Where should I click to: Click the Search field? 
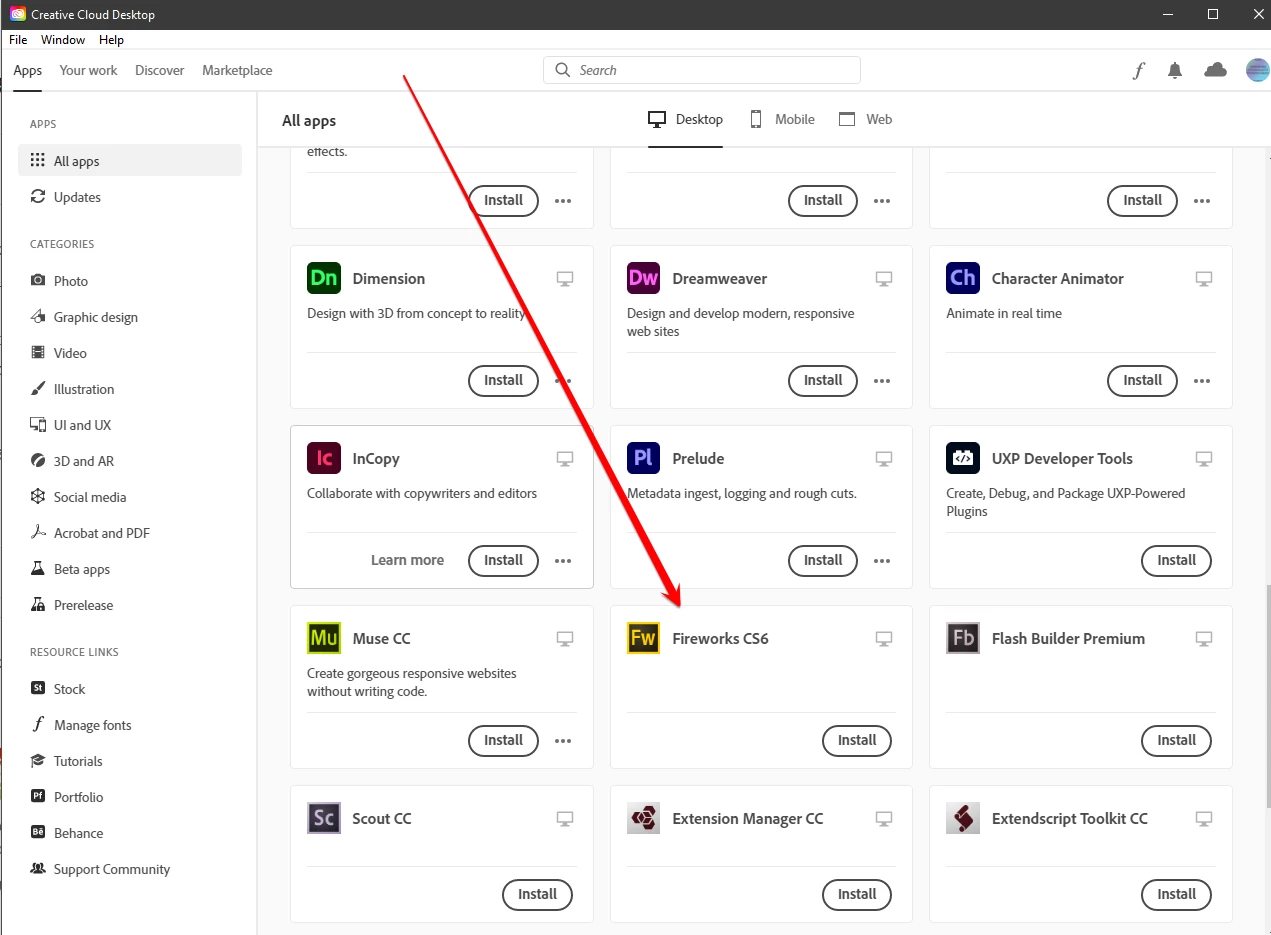pos(702,70)
